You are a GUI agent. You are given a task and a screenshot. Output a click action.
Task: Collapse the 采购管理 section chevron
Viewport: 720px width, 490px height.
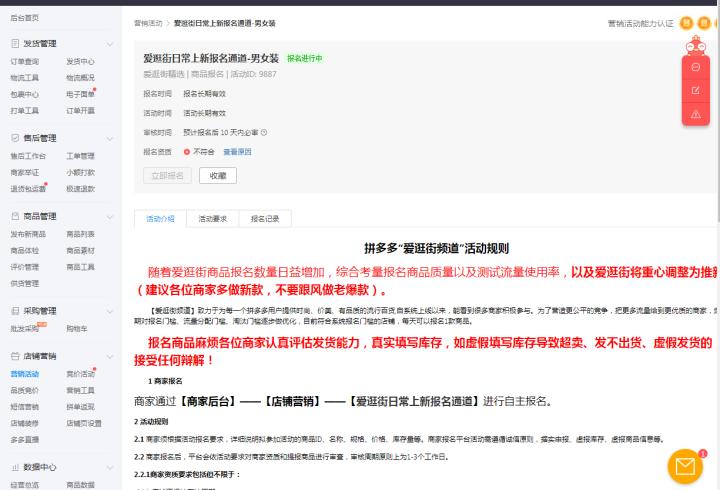click(110, 311)
